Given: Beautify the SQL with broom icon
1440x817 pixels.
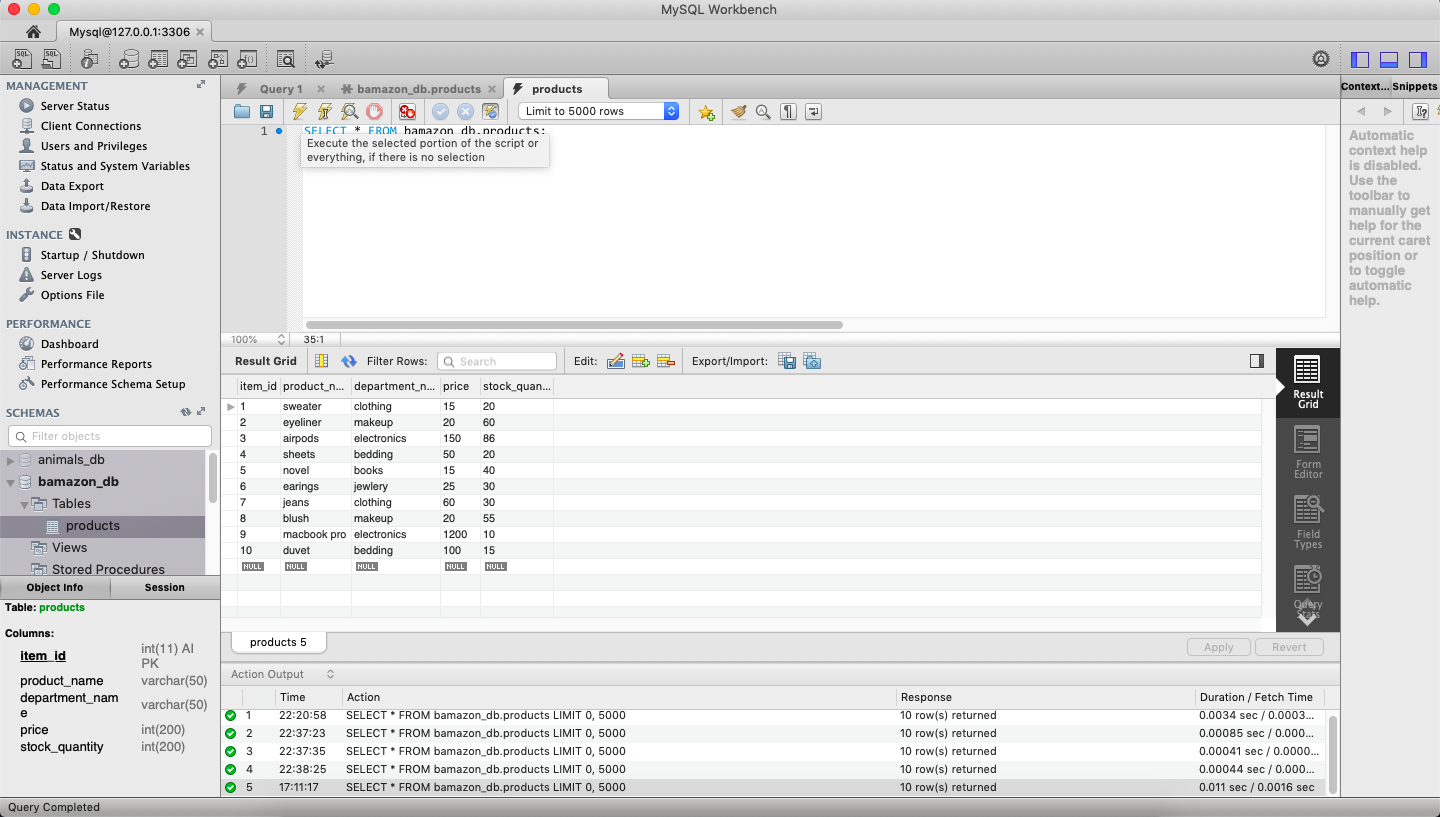Looking at the screenshot, I should (x=739, y=112).
